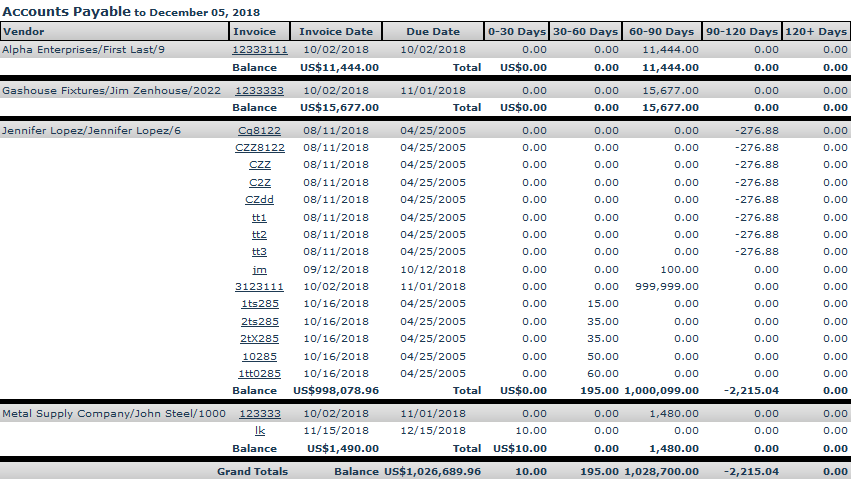The width and height of the screenshot is (868, 494).
Task: Click the 120+ Days column header
Action: click(x=816, y=32)
